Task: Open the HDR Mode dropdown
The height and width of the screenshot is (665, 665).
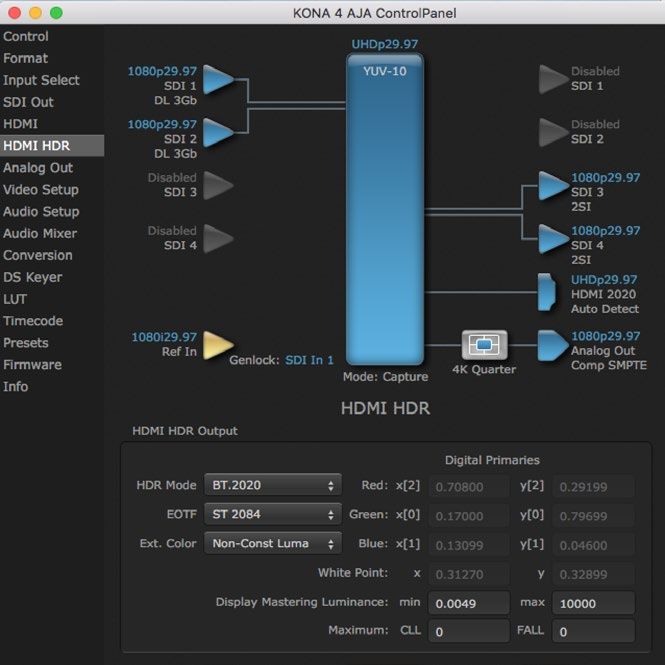Action: [273, 485]
